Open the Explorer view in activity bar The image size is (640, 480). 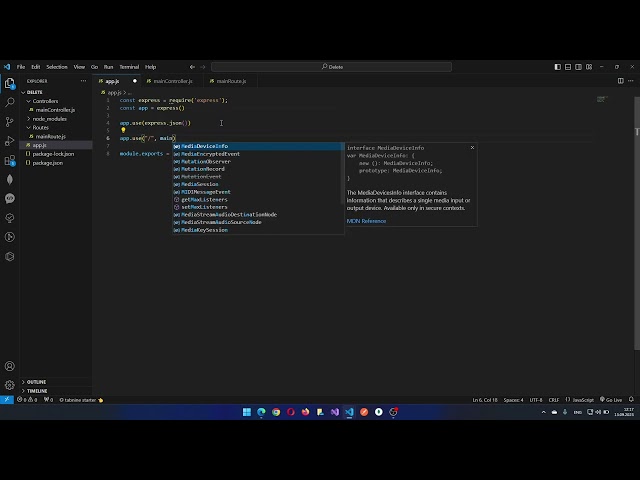point(10,84)
